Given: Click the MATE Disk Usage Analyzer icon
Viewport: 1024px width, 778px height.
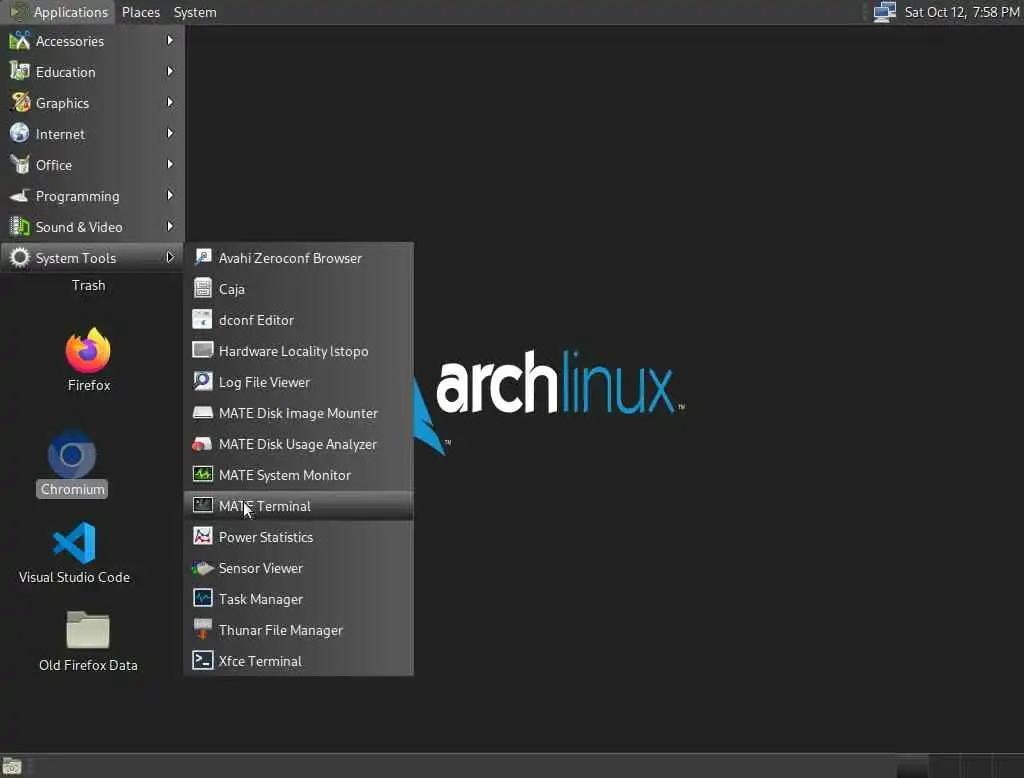Looking at the screenshot, I should click(x=202, y=444).
